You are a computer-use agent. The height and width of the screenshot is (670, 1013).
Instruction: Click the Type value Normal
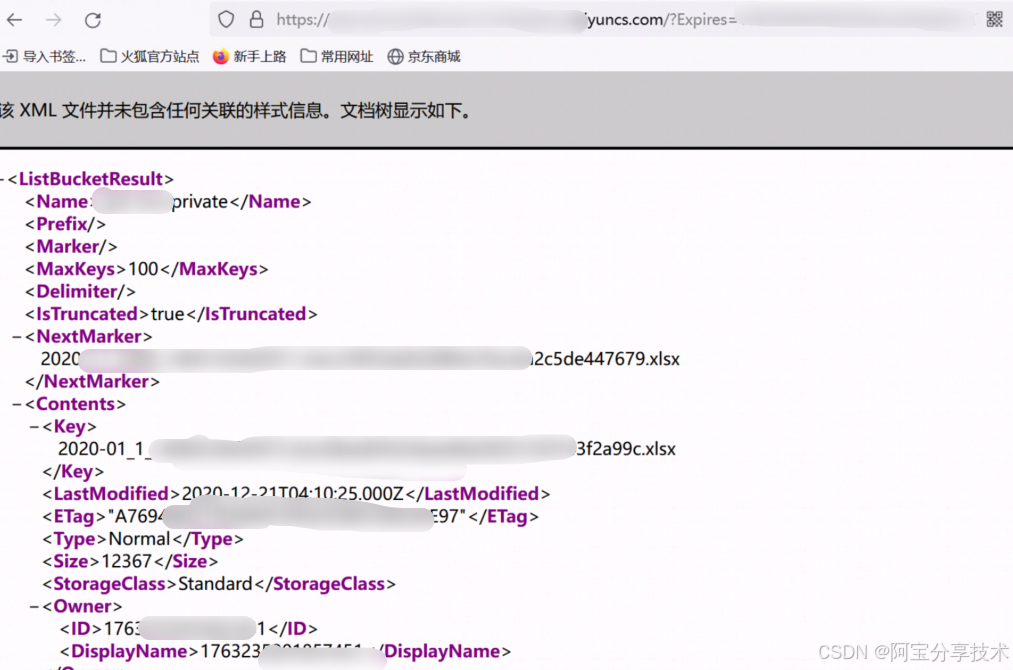(139, 539)
